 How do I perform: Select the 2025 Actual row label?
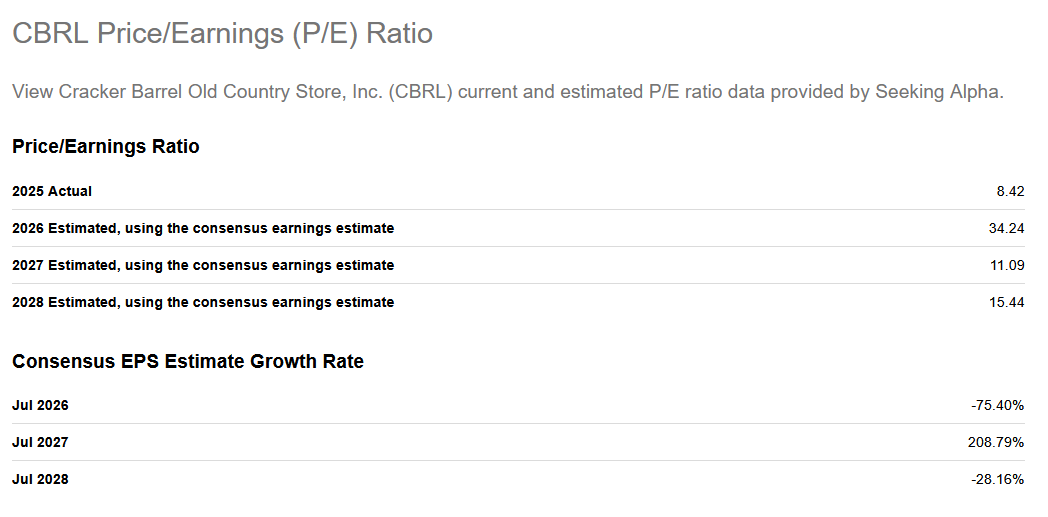(52, 191)
